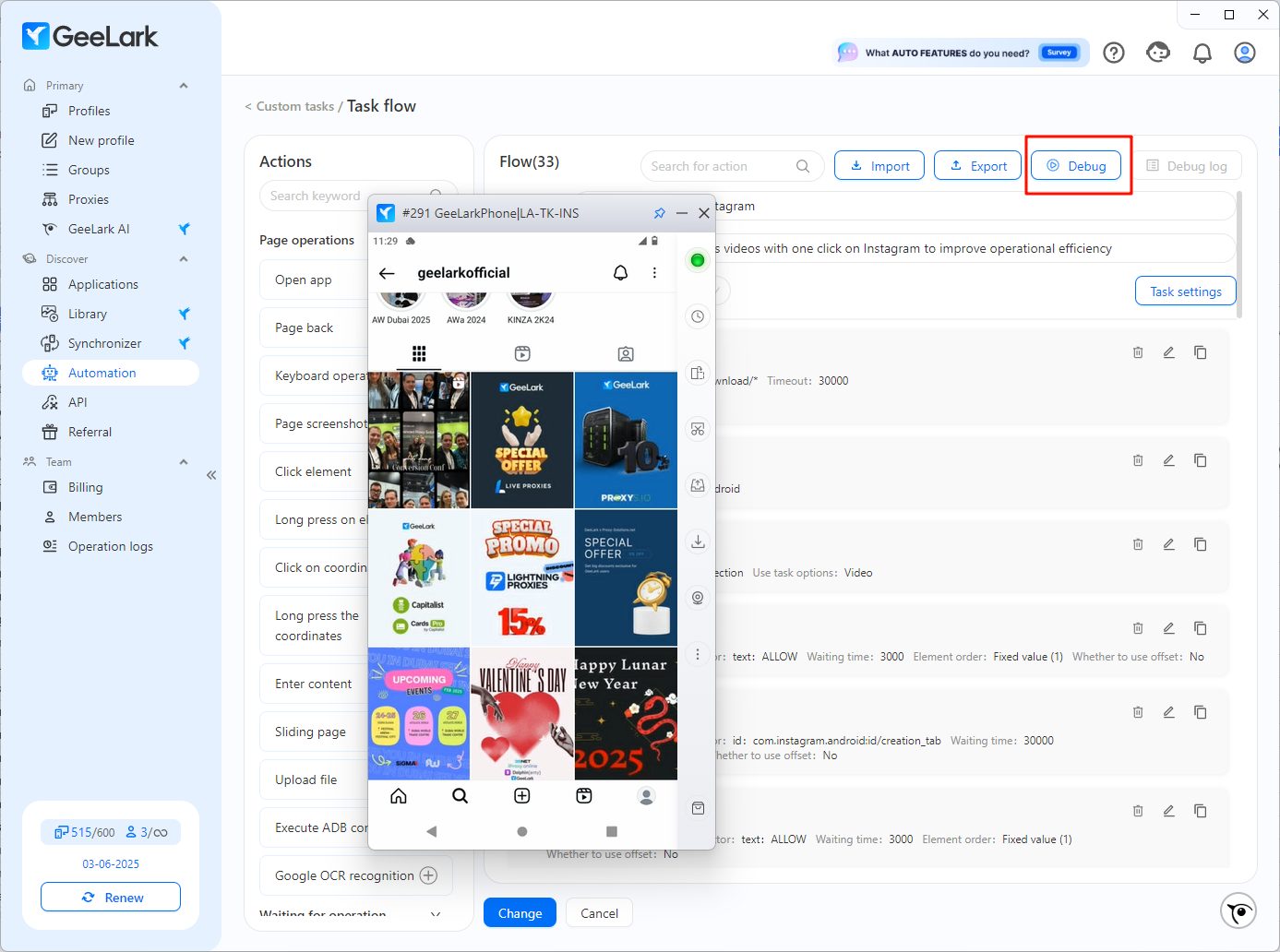Tap the Android home circle button
The width and height of the screenshot is (1280, 952).
(522, 831)
